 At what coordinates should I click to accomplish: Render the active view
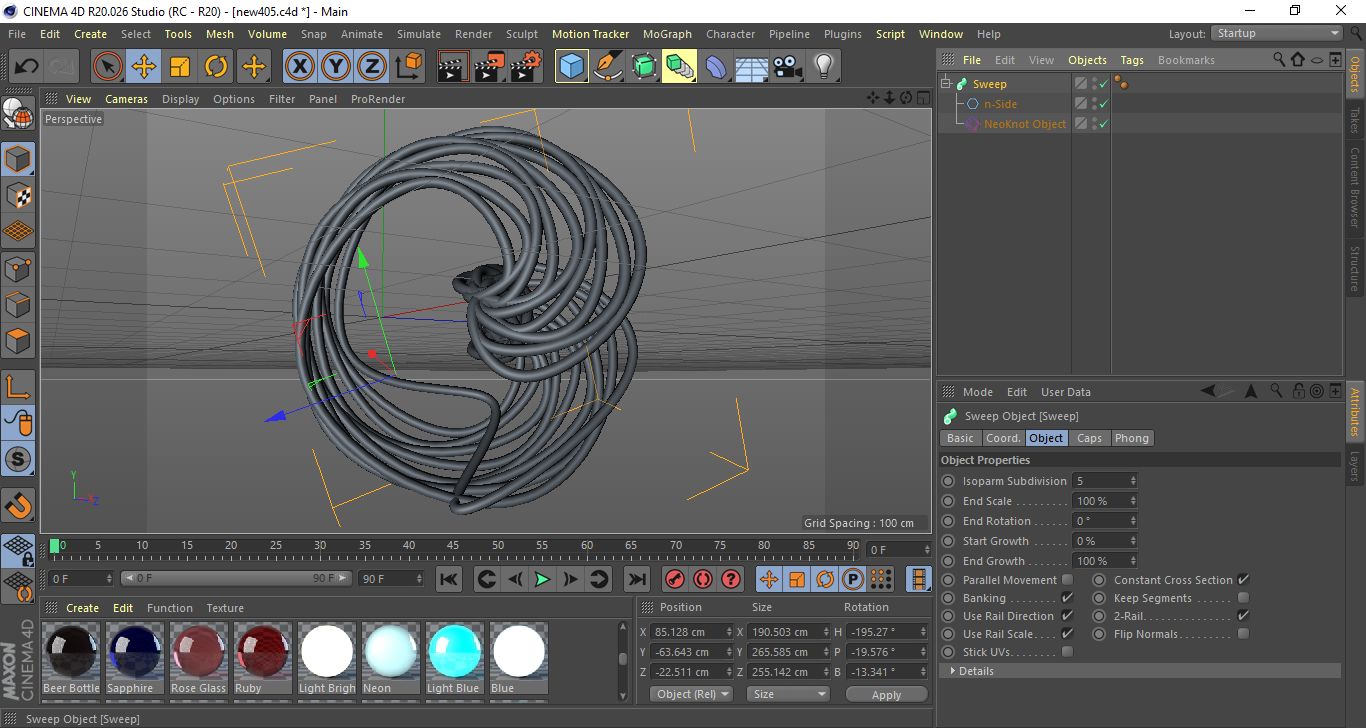point(454,67)
